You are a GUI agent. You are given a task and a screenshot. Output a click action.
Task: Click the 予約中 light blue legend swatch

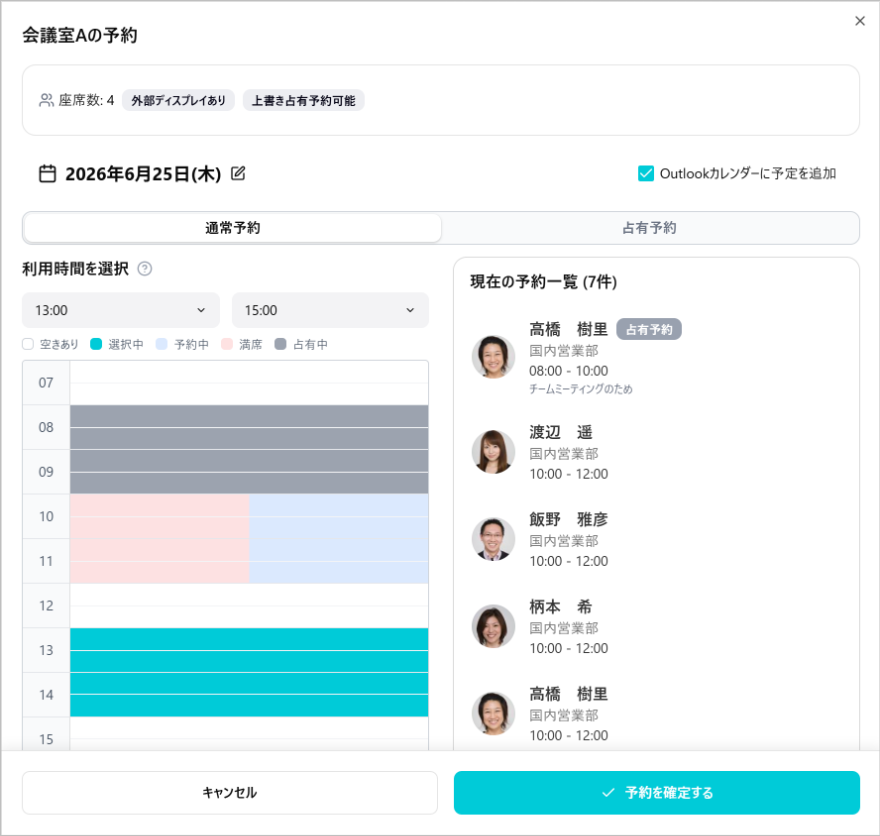[162, 344]
